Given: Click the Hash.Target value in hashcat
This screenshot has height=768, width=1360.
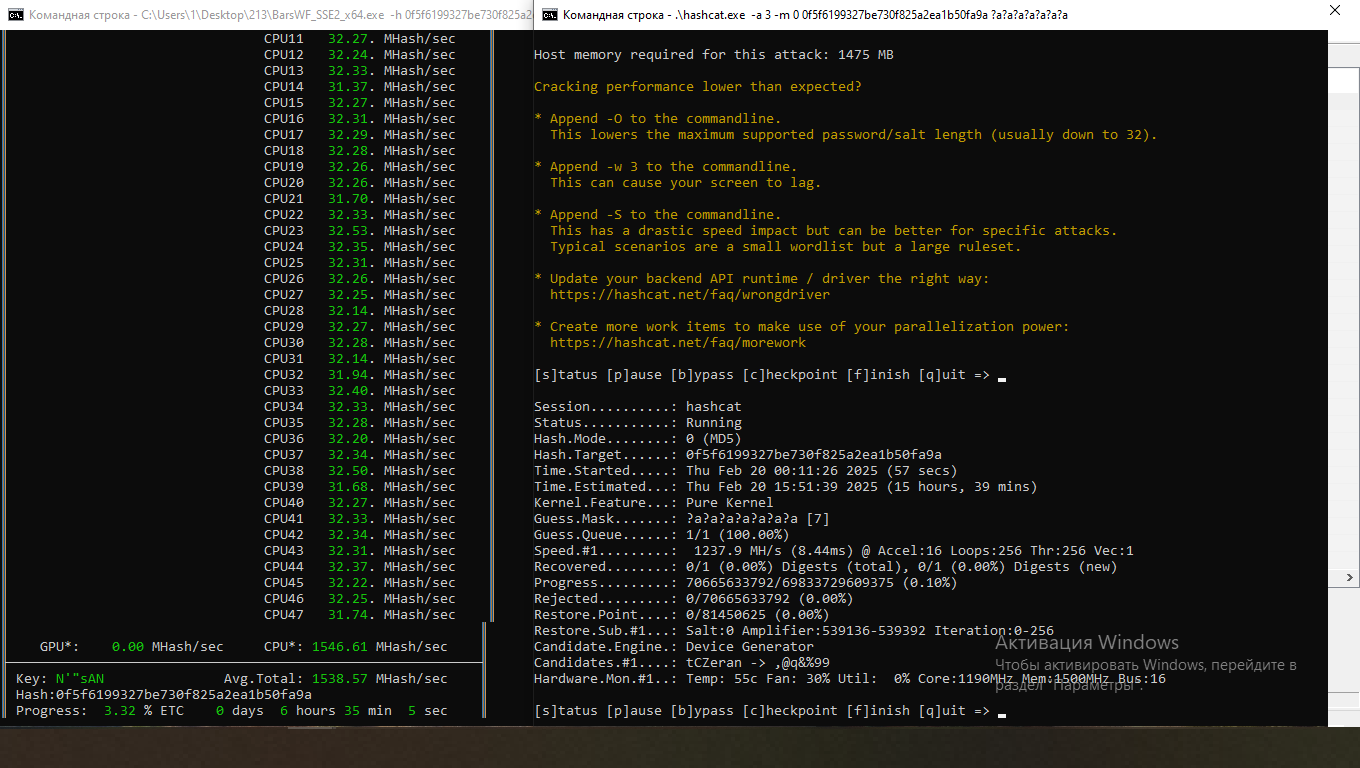Looking at the screenshot, I should (814, 455).
